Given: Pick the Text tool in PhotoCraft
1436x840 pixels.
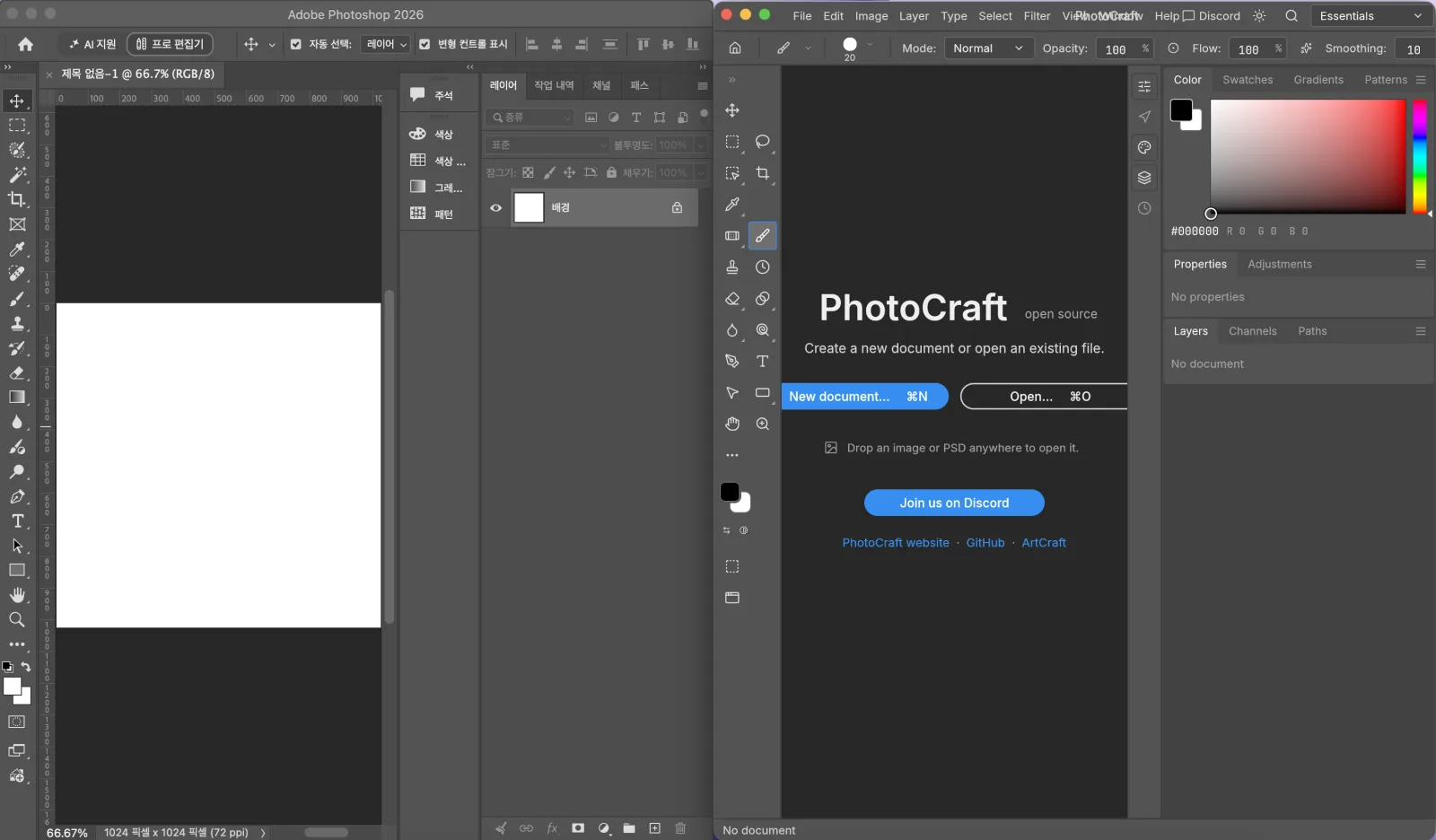Looking at the screenshot, I should click(762, 361).
